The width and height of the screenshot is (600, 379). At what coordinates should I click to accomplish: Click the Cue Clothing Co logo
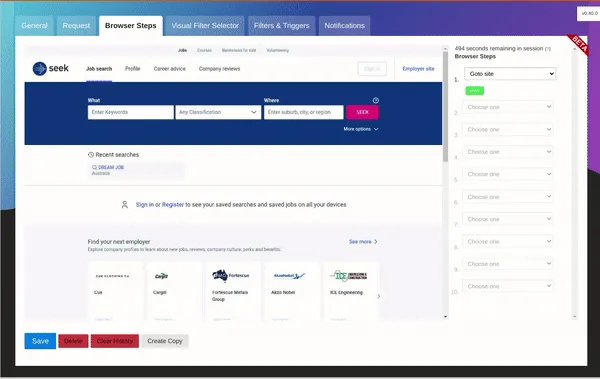pos(112,276)
